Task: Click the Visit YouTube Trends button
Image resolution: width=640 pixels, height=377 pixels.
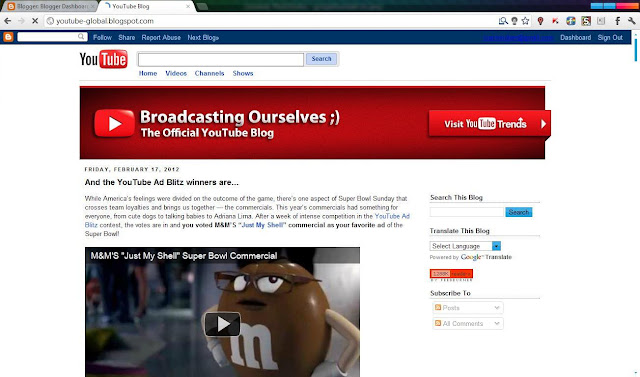Action: point(489,124)
